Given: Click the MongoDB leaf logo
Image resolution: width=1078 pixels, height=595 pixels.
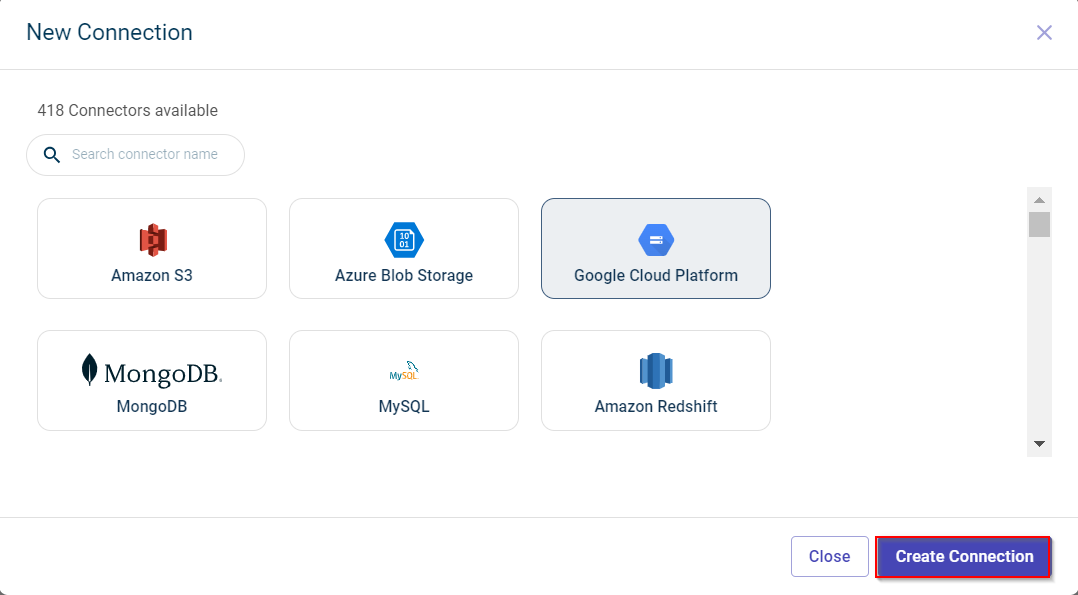Looking at the screenshot, I should coord(90,370).
